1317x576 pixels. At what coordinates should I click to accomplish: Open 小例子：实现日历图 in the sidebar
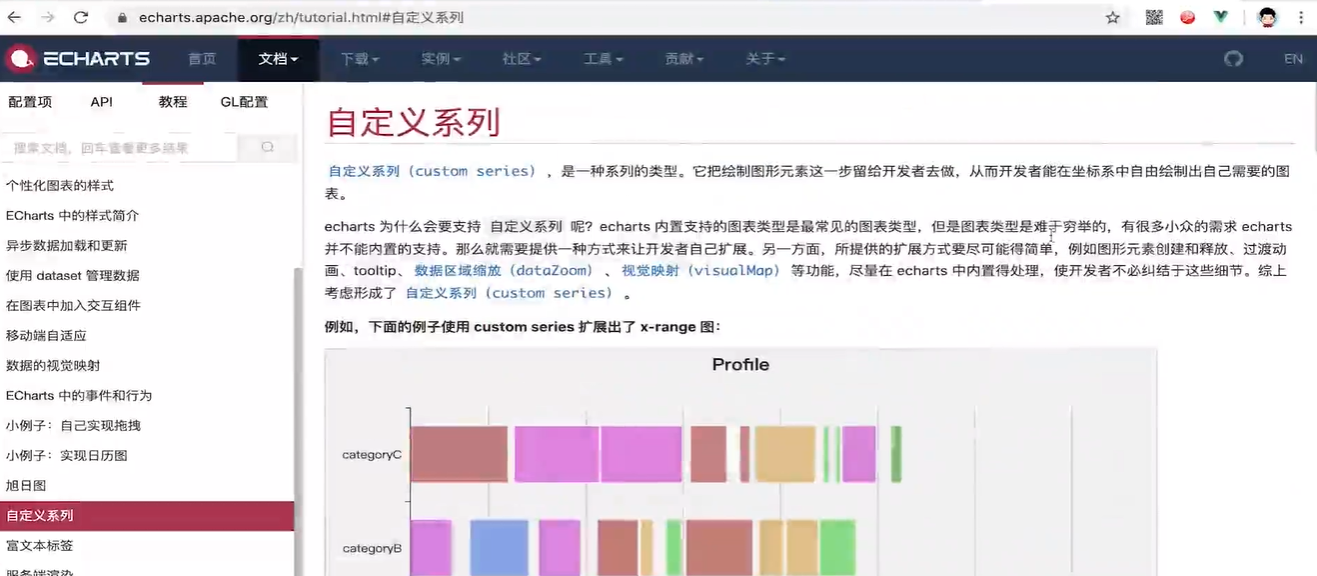click(x=66, y=456)
